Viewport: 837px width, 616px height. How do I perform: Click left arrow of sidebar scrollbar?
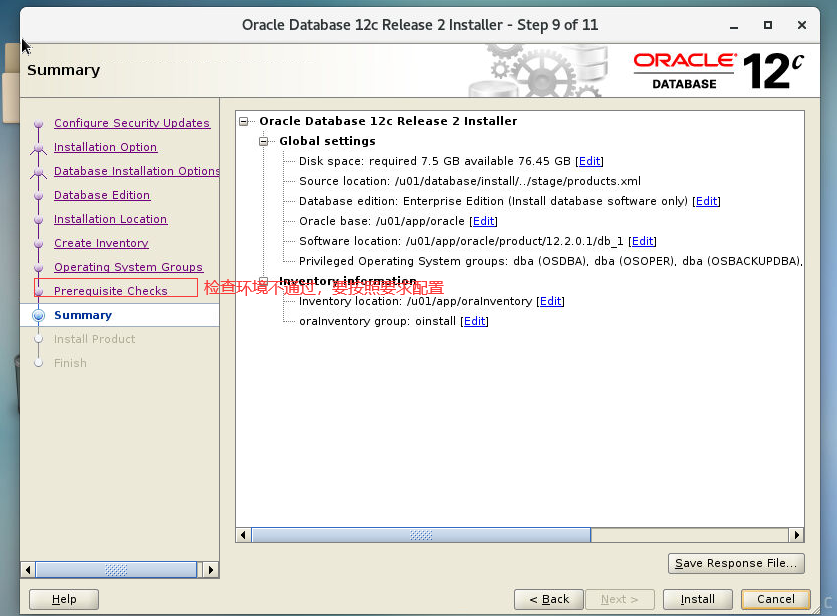28,570
